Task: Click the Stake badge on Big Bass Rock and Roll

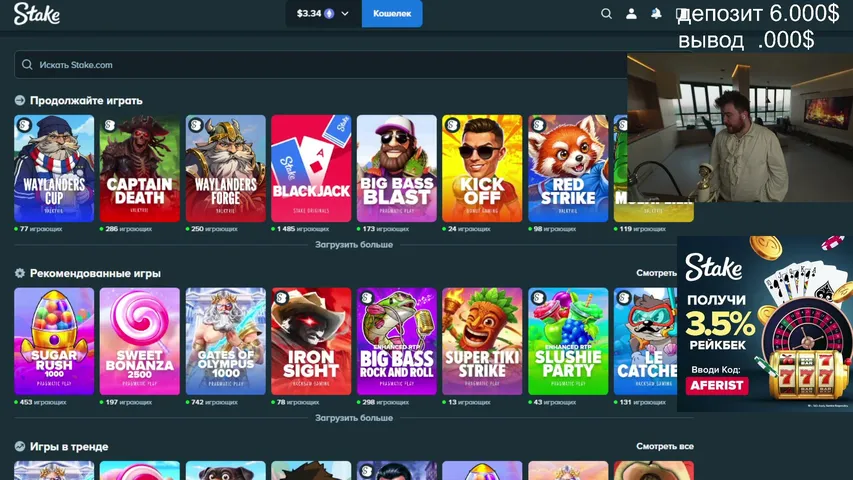Action: tap(367, 298)
